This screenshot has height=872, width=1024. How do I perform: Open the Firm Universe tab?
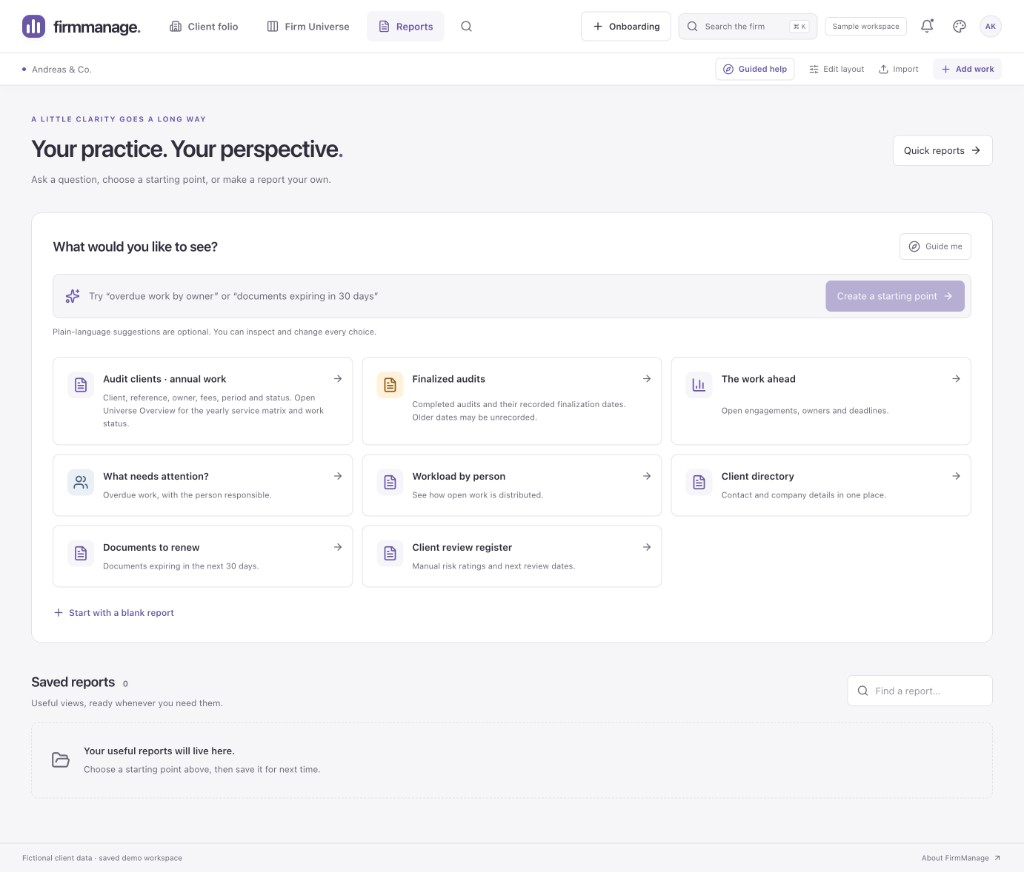click(308, 27)
